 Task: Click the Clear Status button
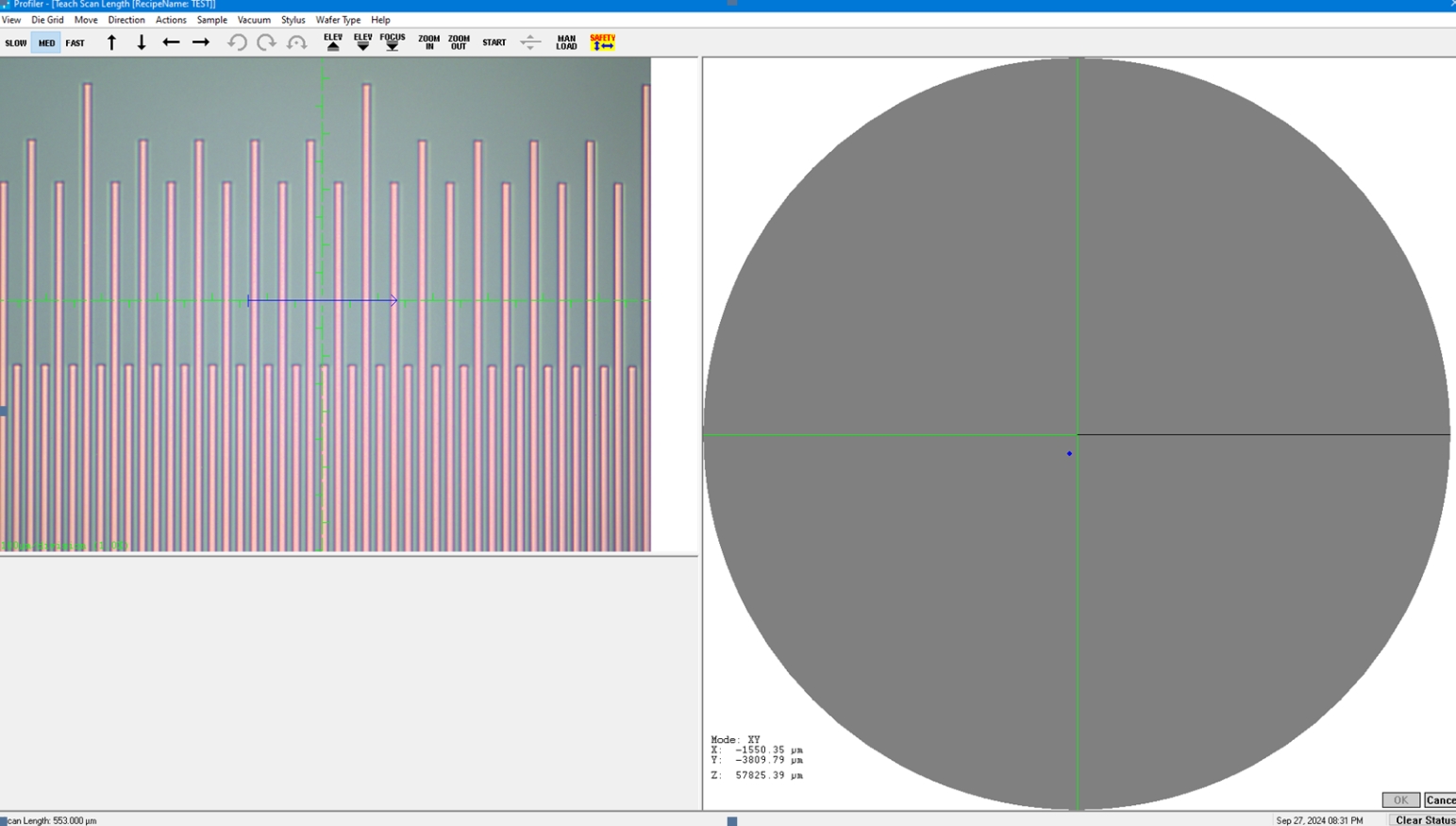(1424, 820)
